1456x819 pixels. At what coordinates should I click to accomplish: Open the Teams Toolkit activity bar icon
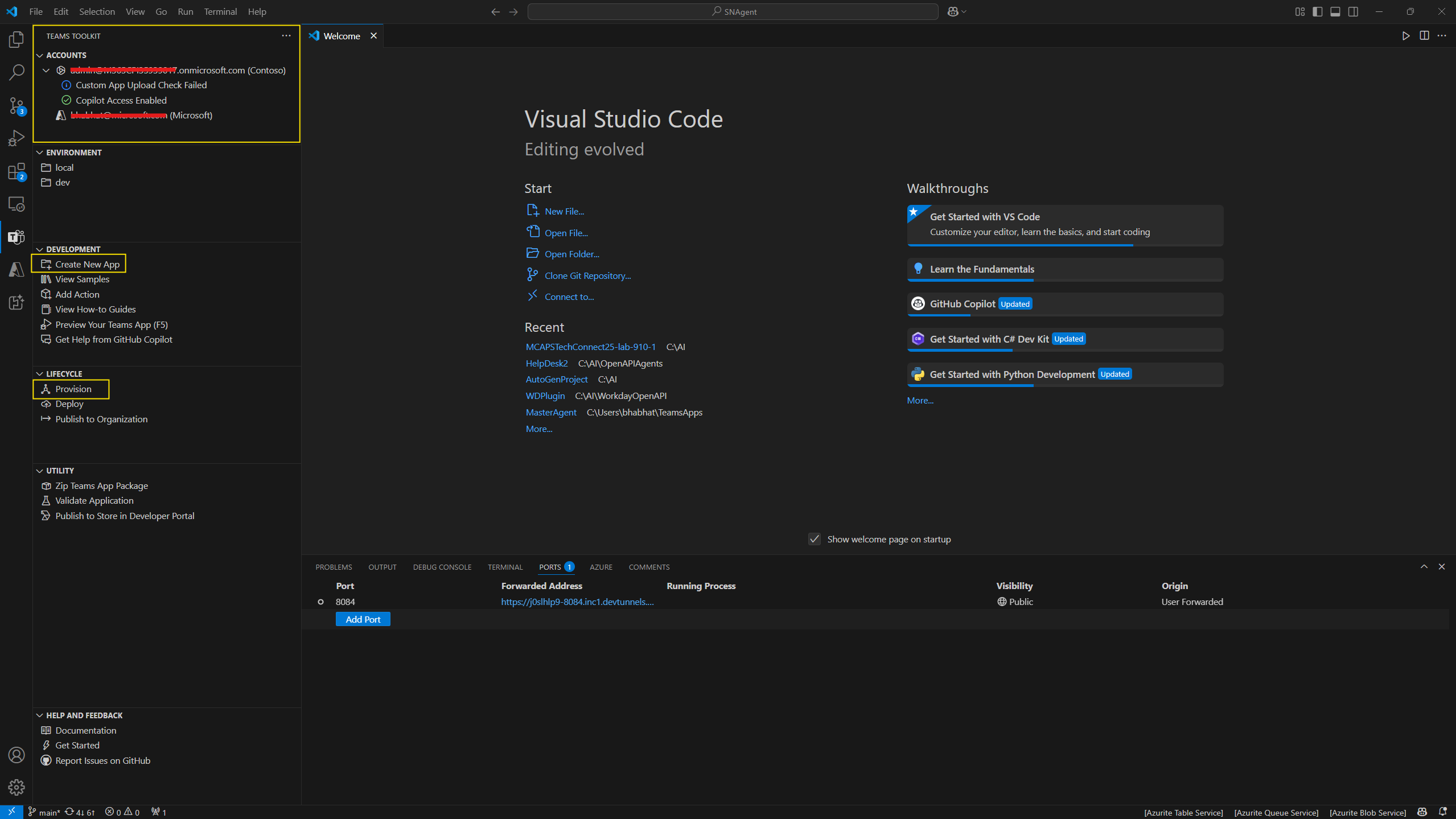coord(17,237)
